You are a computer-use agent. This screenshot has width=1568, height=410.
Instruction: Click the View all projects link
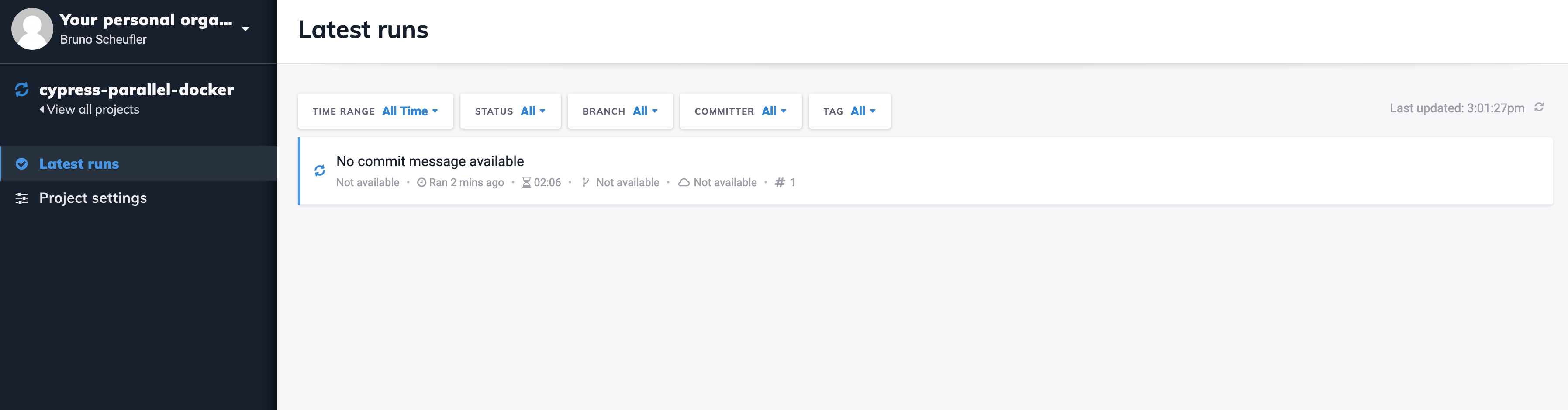coord(92,110)
